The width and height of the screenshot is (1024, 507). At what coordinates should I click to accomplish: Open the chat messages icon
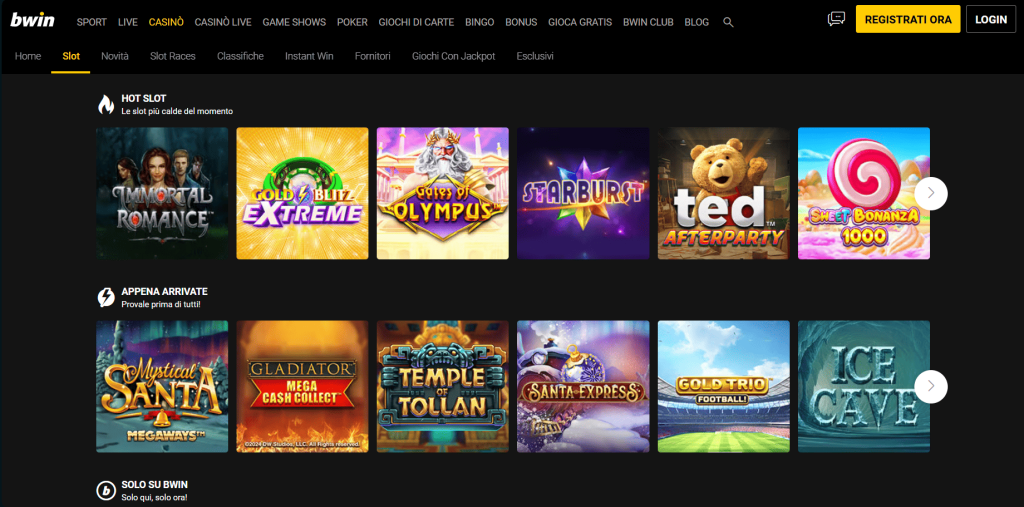[x=836, y=19]
